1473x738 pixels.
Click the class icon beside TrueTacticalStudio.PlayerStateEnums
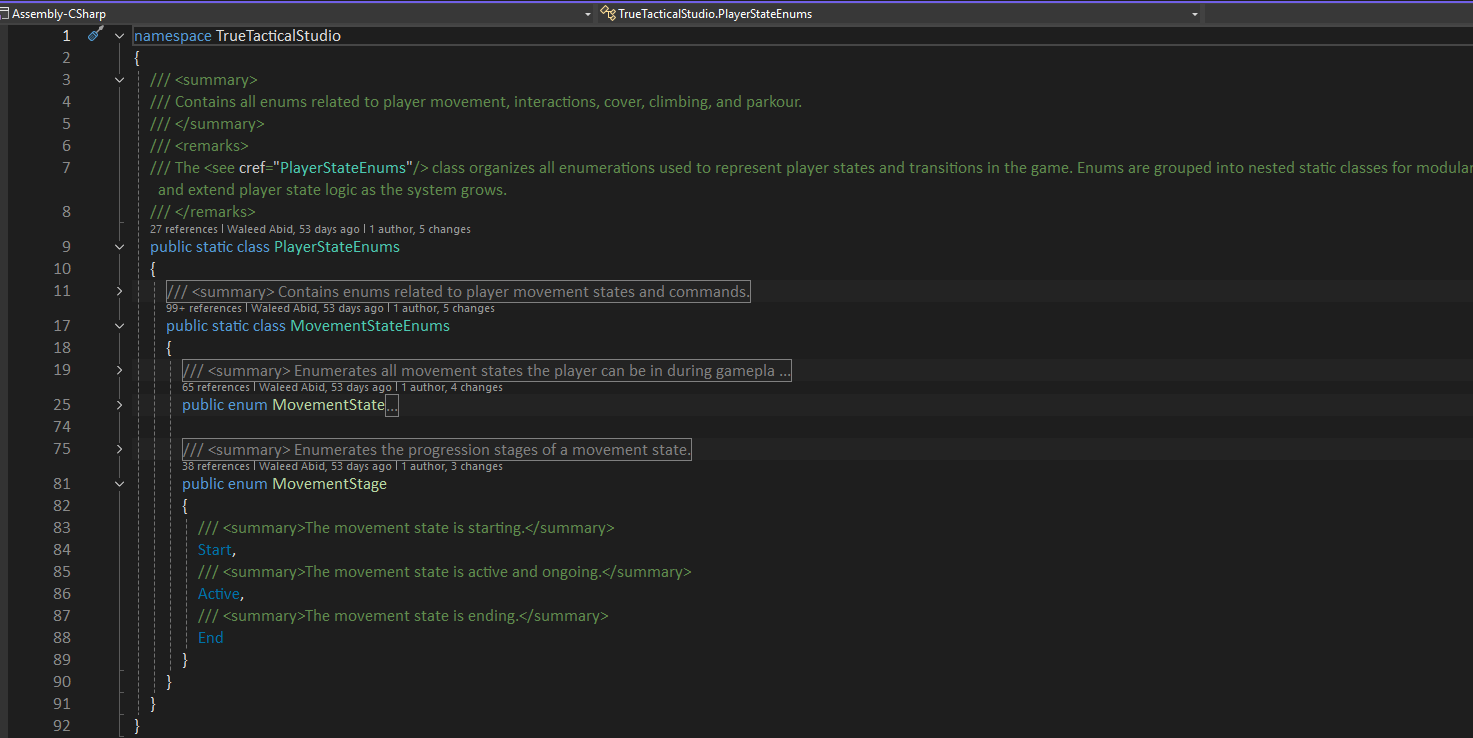pos(607,14)
